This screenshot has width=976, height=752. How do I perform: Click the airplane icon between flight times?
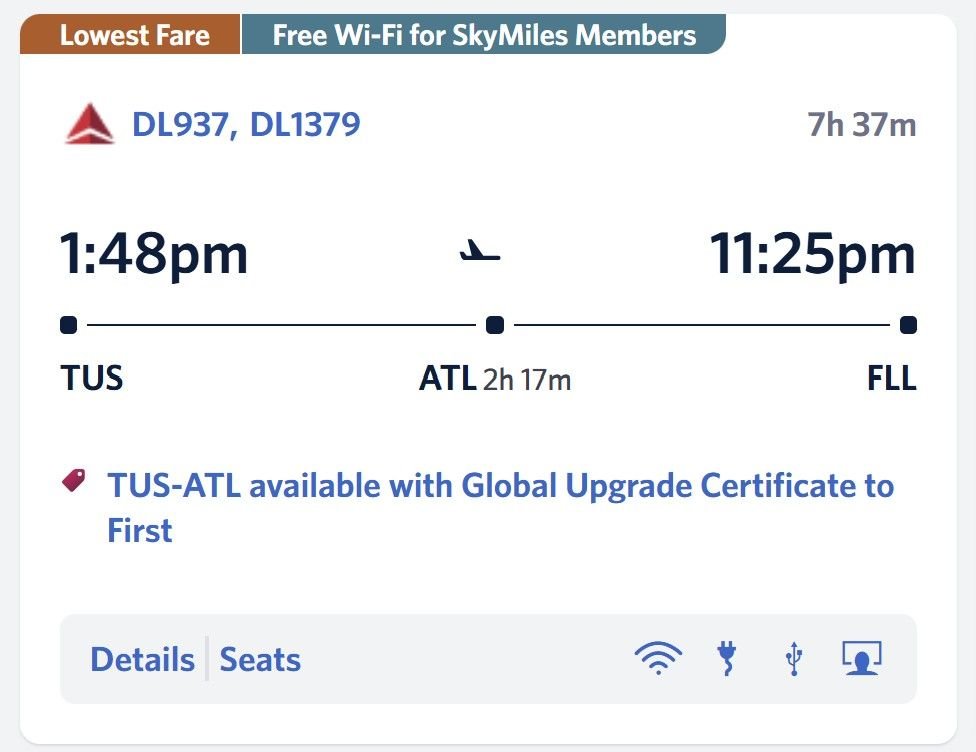[x=480, y=252]
